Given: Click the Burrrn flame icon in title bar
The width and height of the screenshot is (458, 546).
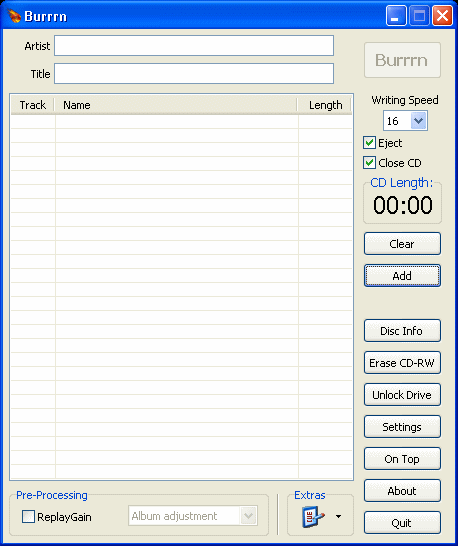Looking at the screenshot, I should coord(14,16).
